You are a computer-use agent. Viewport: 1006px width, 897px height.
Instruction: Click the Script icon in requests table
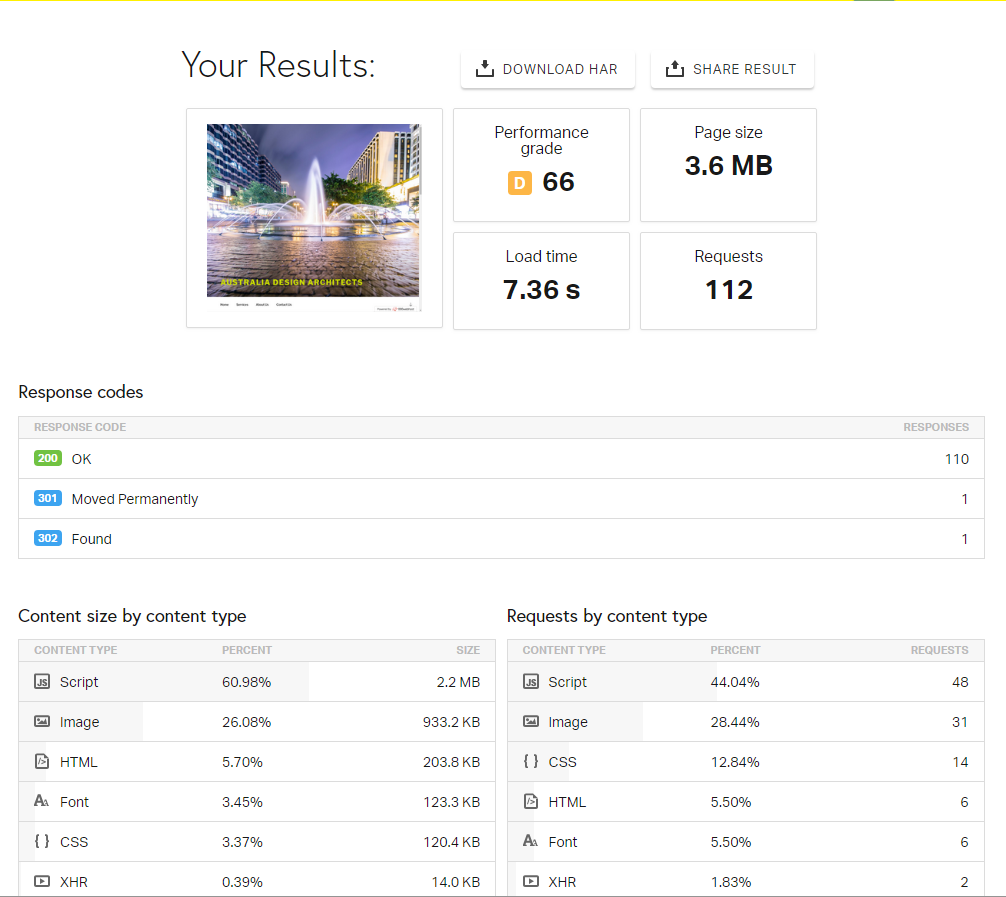pyautogui.click(x=531, y=682)
